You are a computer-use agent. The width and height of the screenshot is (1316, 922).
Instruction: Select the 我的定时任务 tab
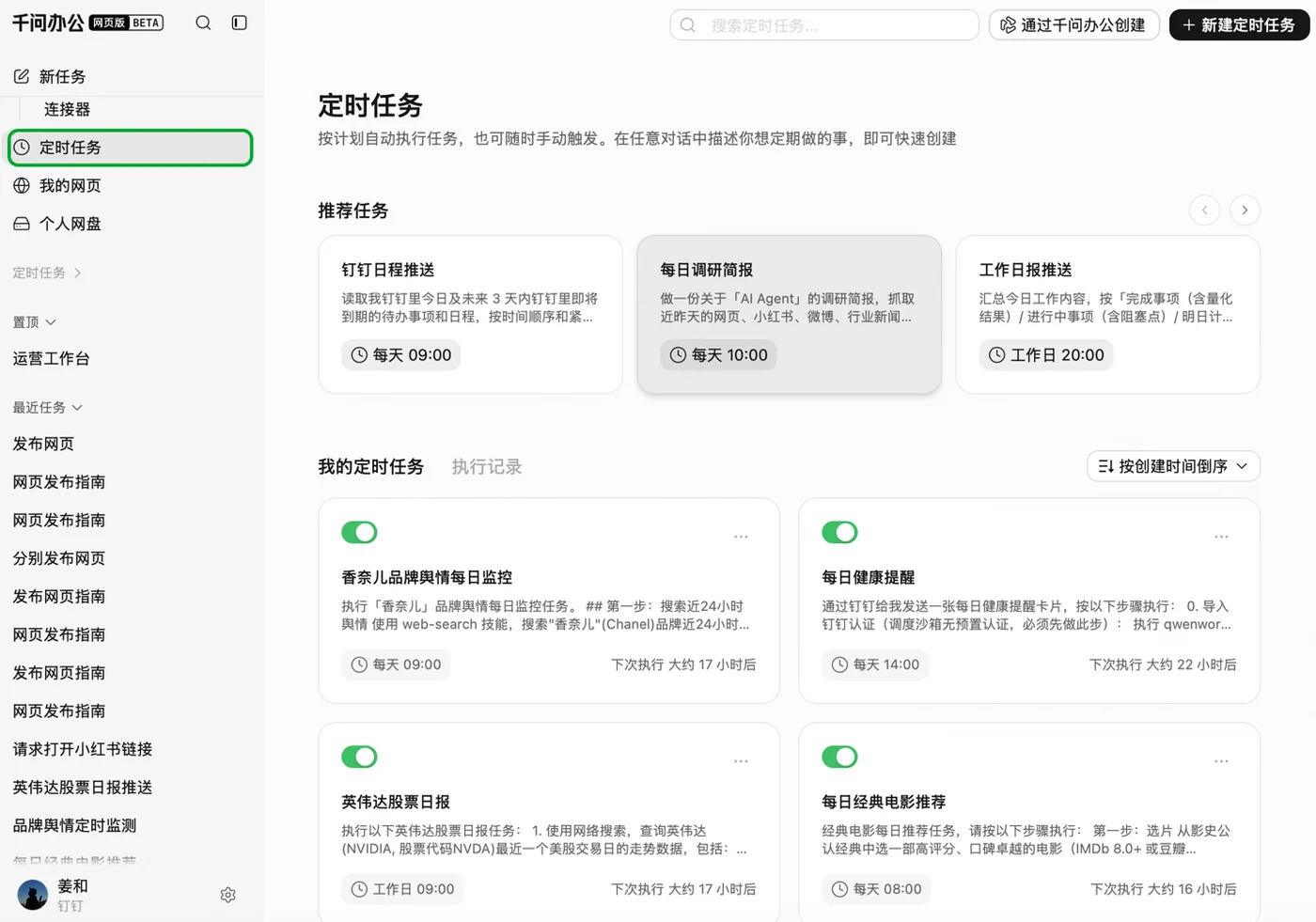(x=371, y=466)
